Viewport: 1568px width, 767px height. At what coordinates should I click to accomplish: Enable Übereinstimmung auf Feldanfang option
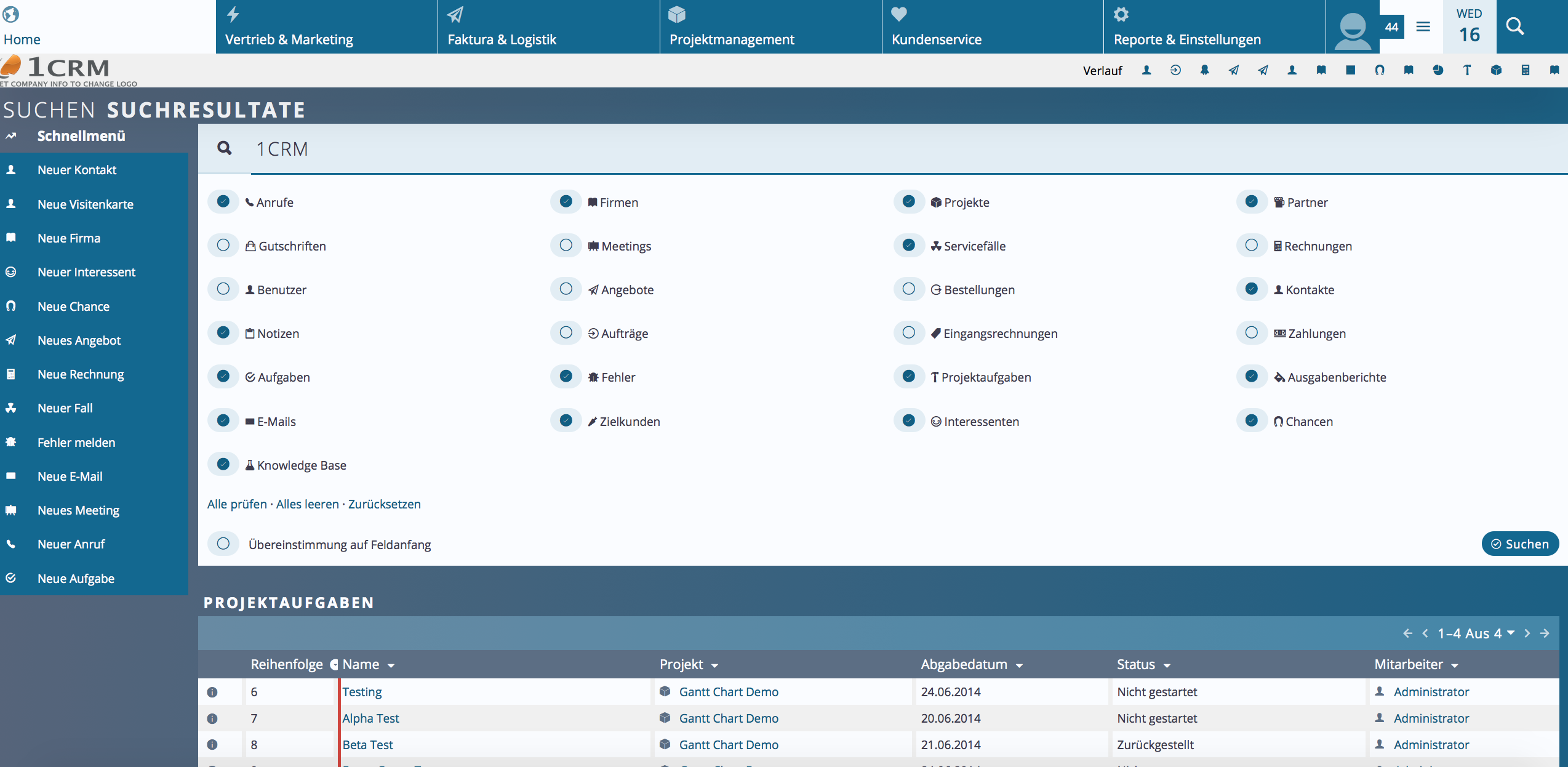pos(223,544)
